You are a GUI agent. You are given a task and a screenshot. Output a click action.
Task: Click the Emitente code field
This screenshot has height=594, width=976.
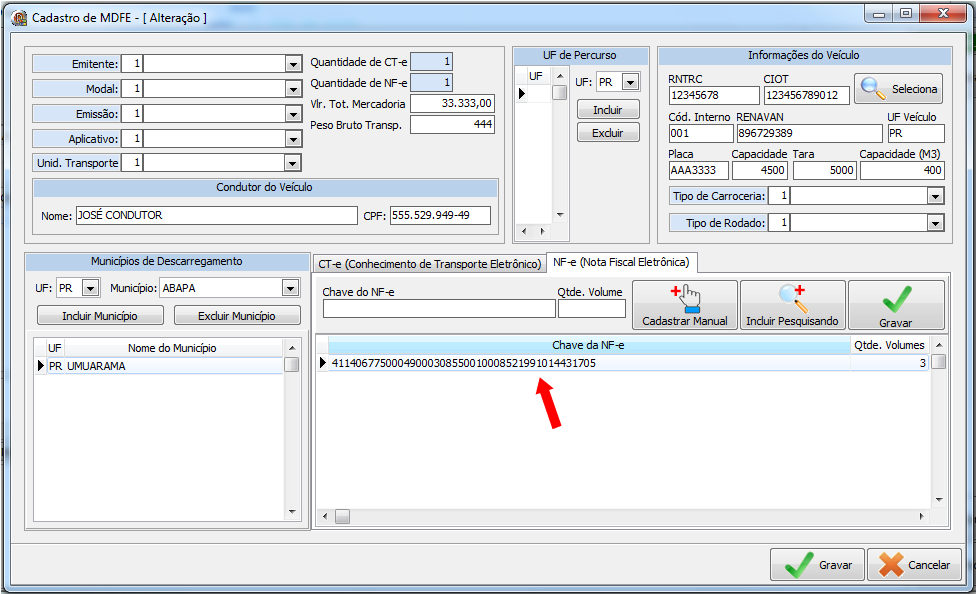tap(133, 64)
